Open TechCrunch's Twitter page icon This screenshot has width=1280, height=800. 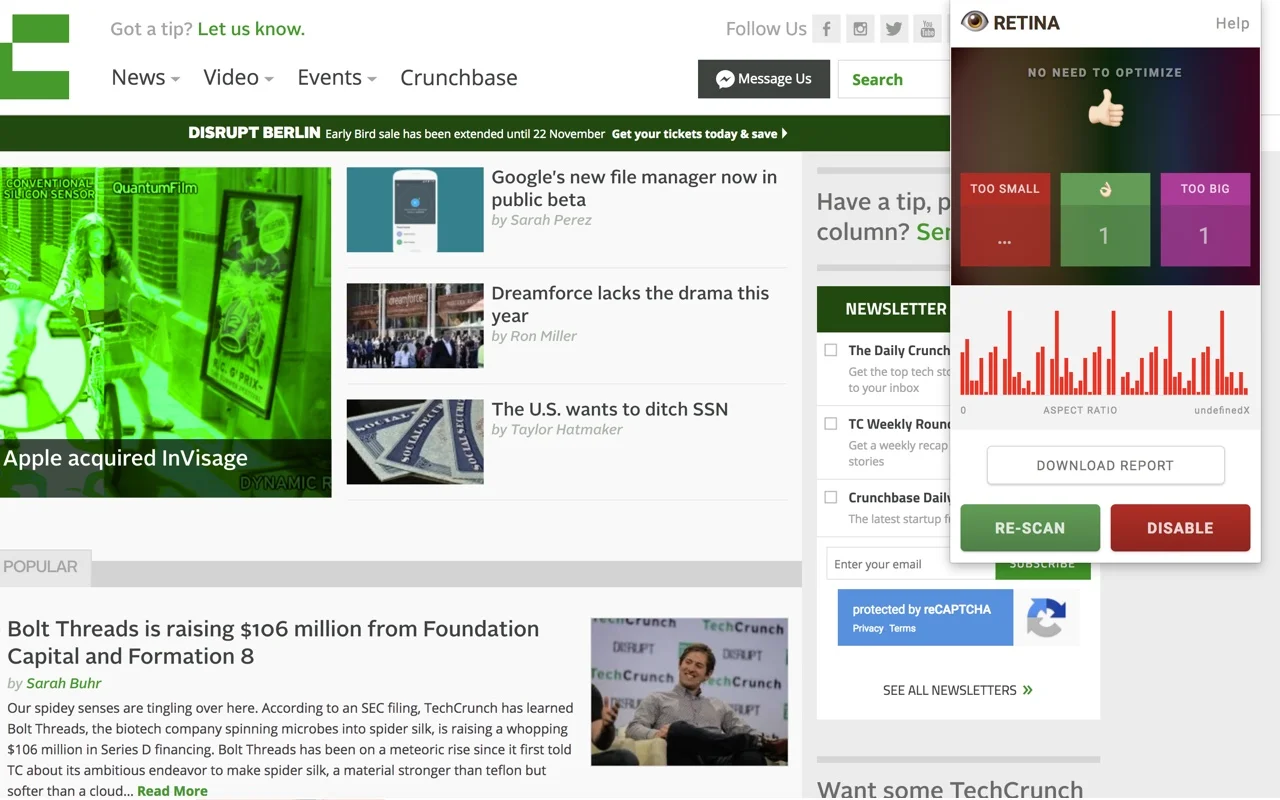pos(894,29)
